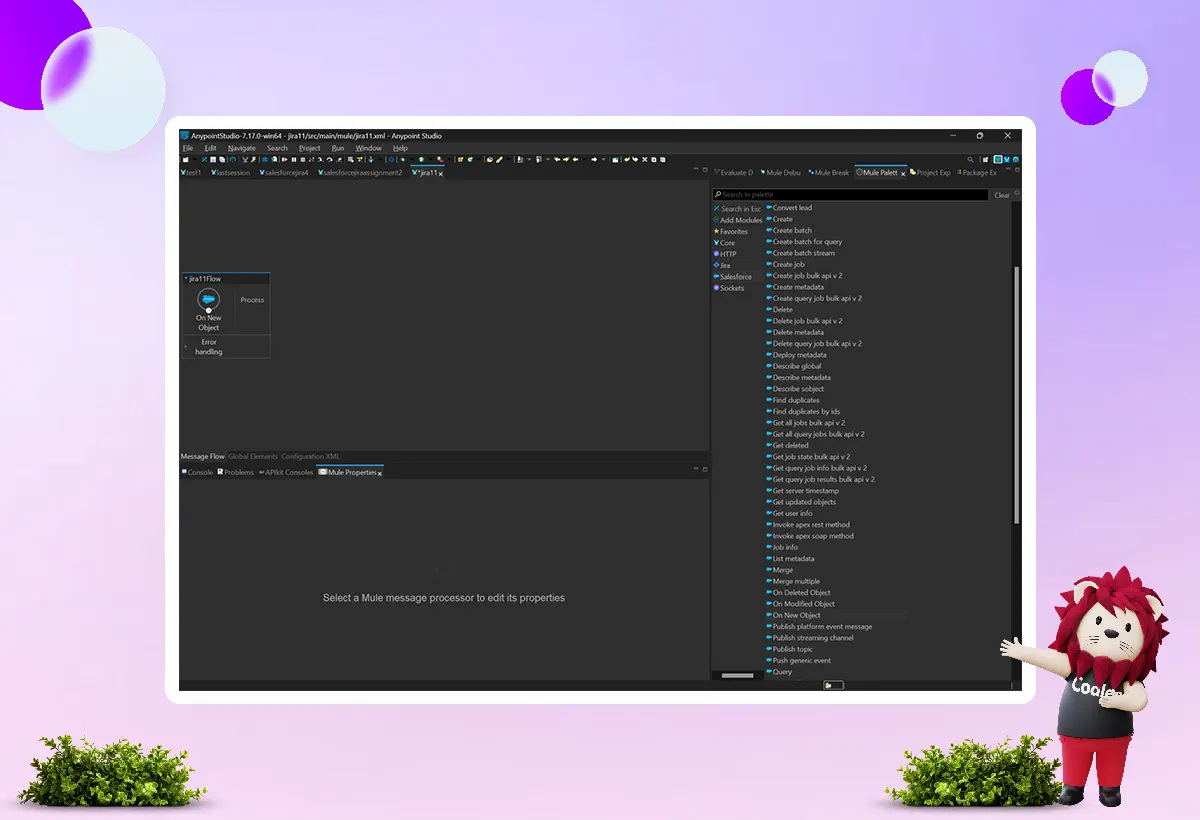Open the Mule Debugger tab

coord(781,173)
